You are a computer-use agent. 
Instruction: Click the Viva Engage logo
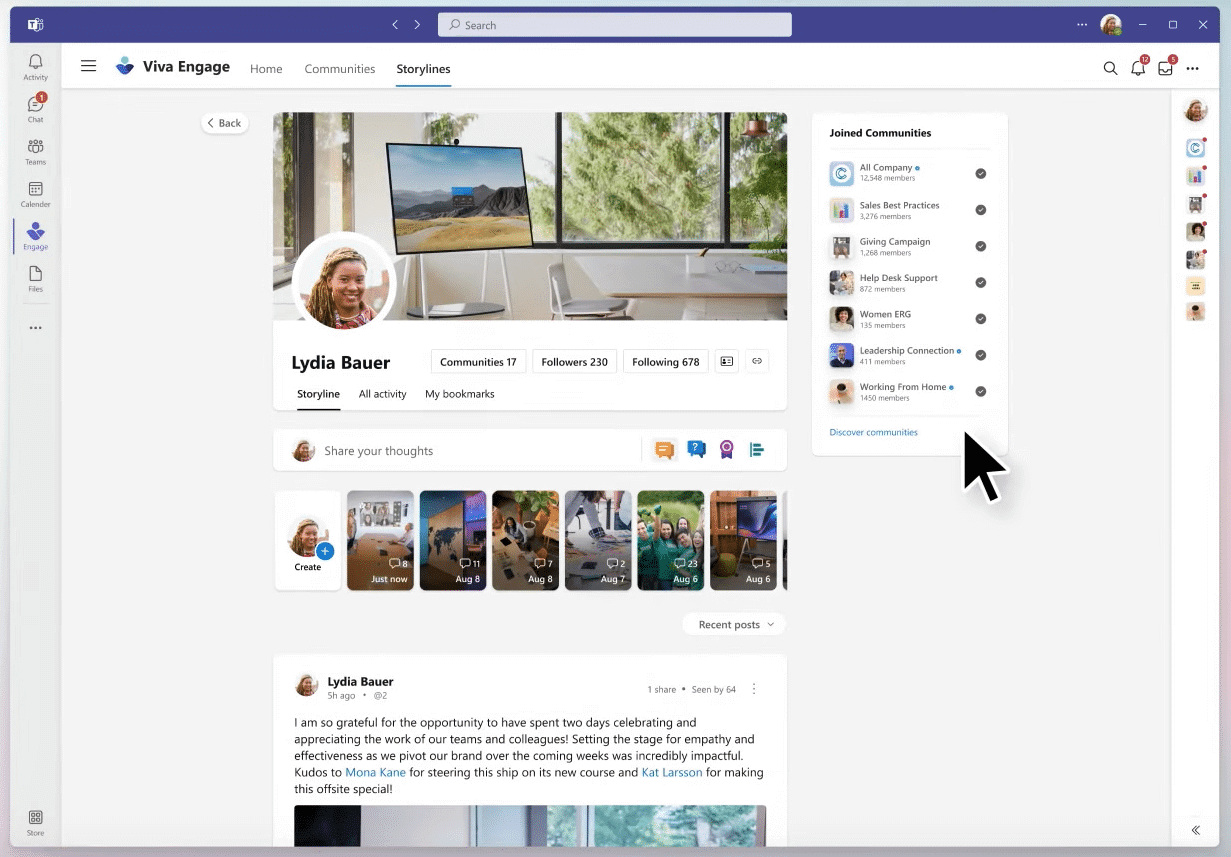coord(125,67)
